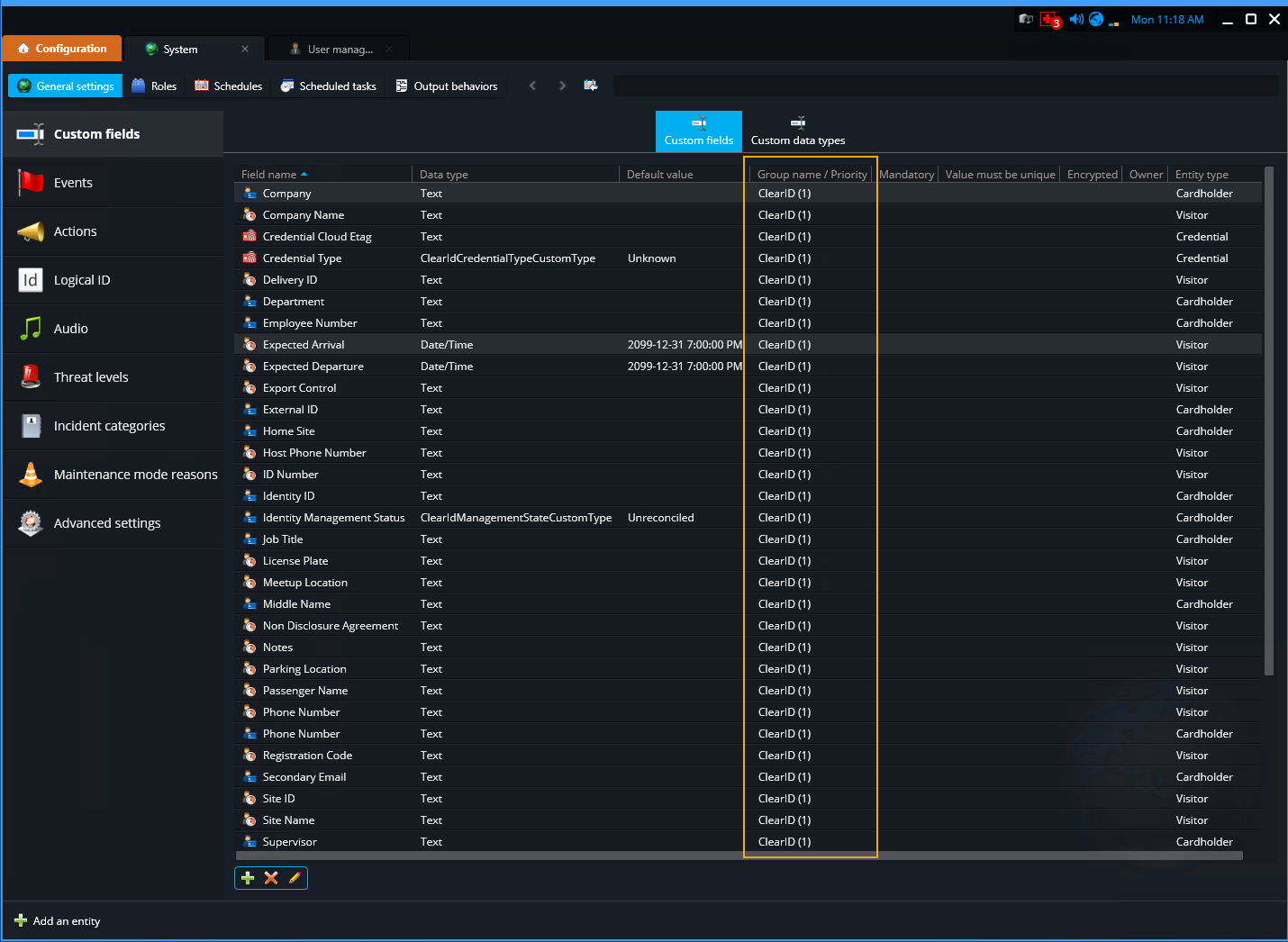Open the Logical ID settings
The width and height of the screenshot is (1288, 942).
pyautogui.click(x=82, y=280)
